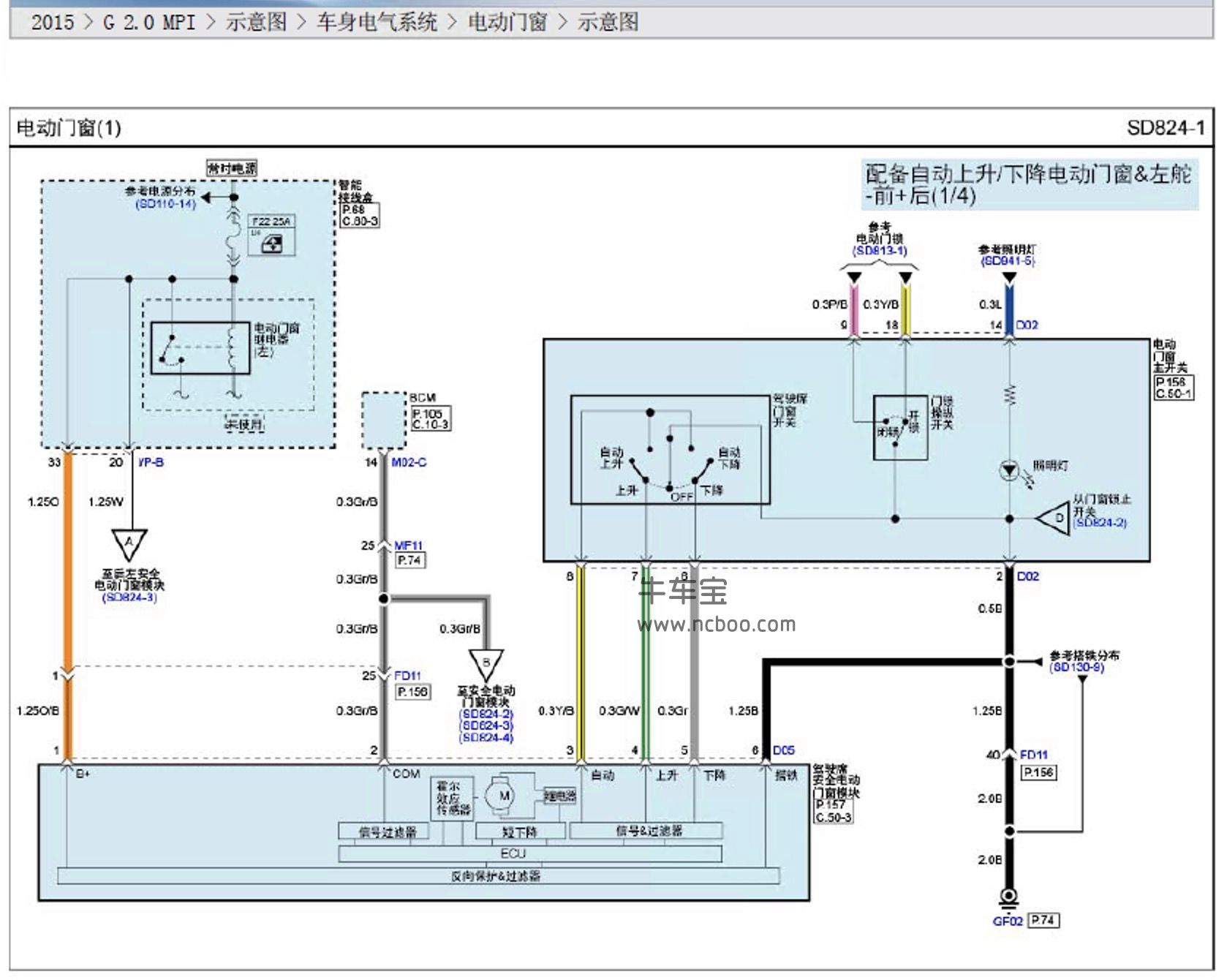Viewport: 1227px width, 980px height.
Task: Open connector view C.50-1
Action: pos(1174,393)
